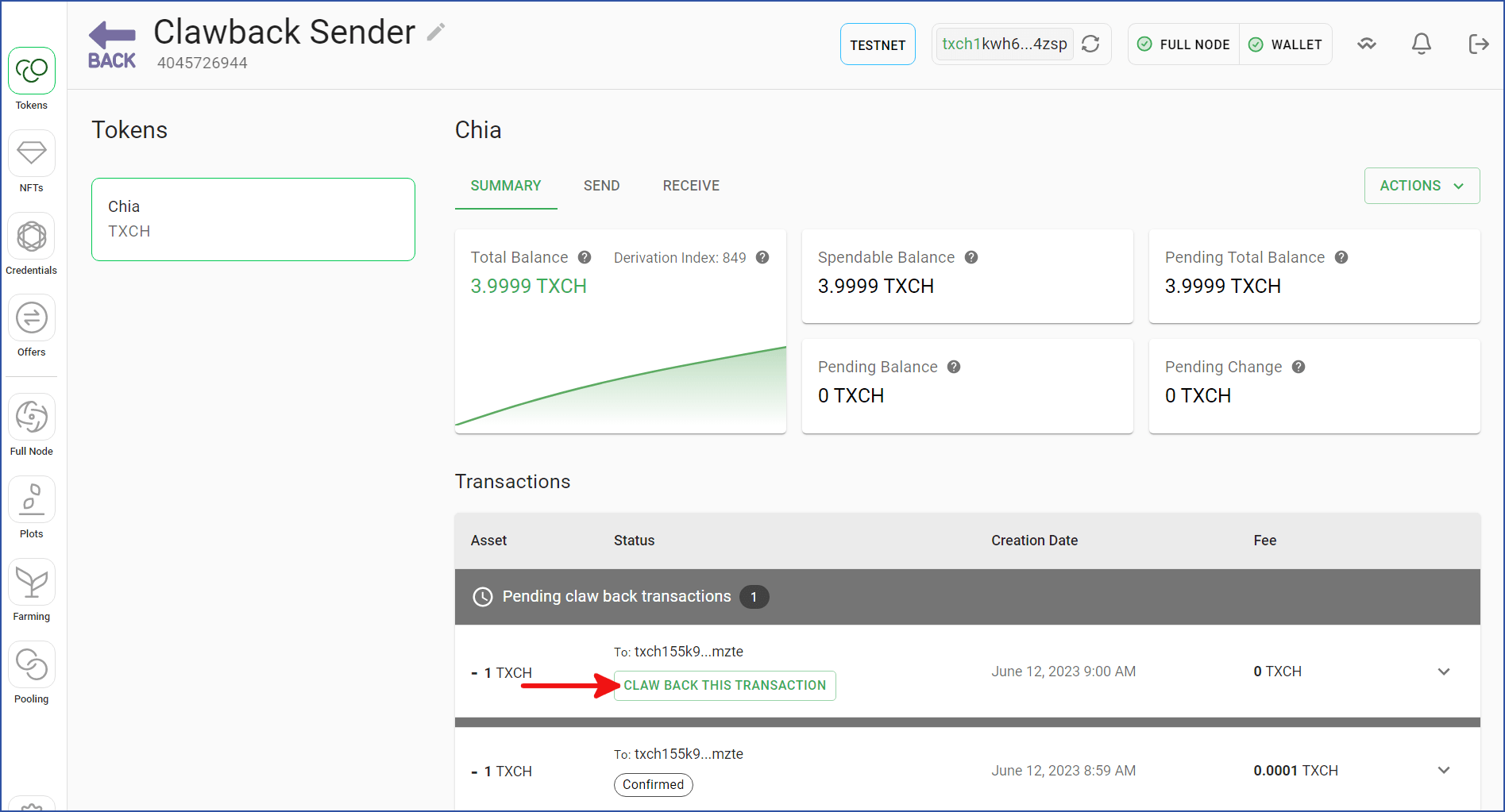Select the Chia TXCH token card
Image resolution: width=1505 pixels, height=812 pixels.
[x=253, y=219]
